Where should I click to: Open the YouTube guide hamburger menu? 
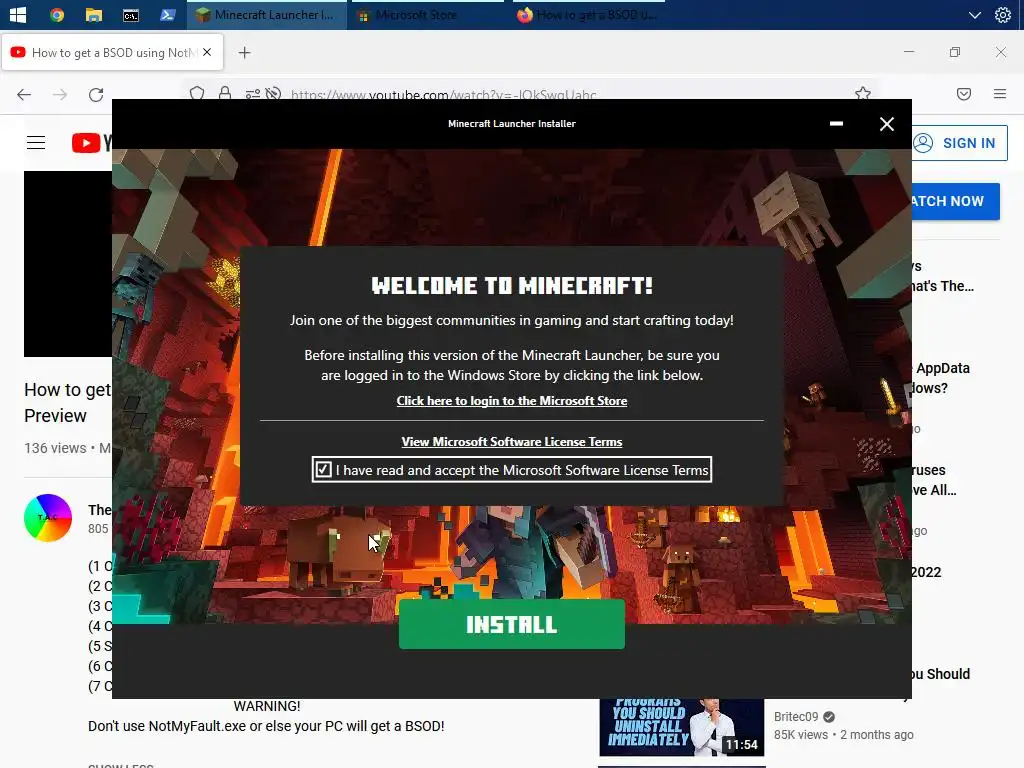coord(36,142)
